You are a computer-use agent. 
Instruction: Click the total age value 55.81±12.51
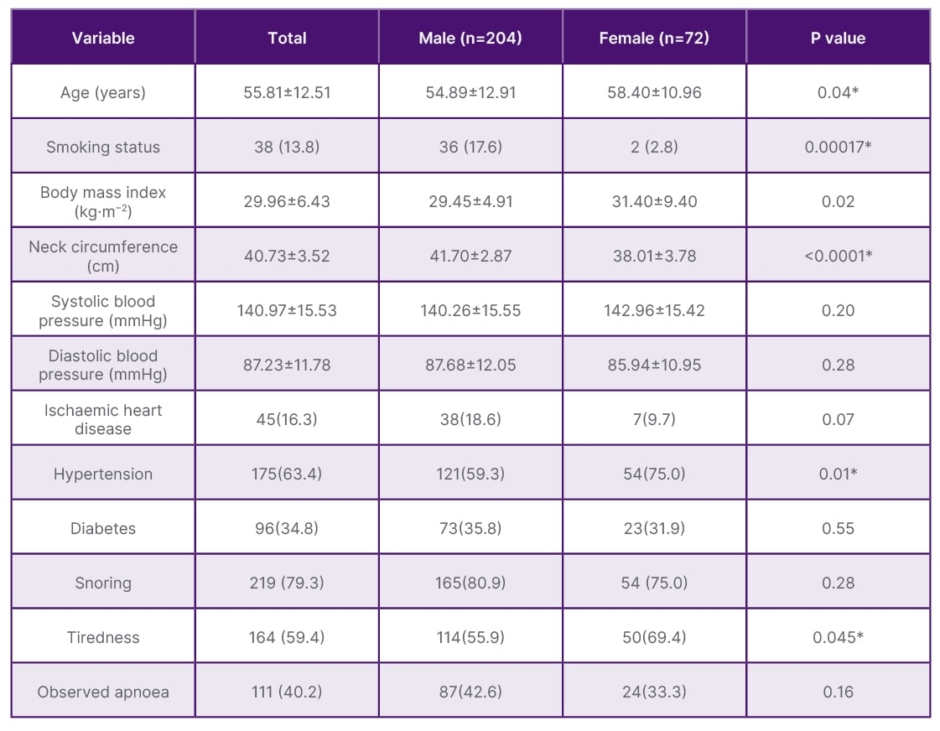click(287, 92)
